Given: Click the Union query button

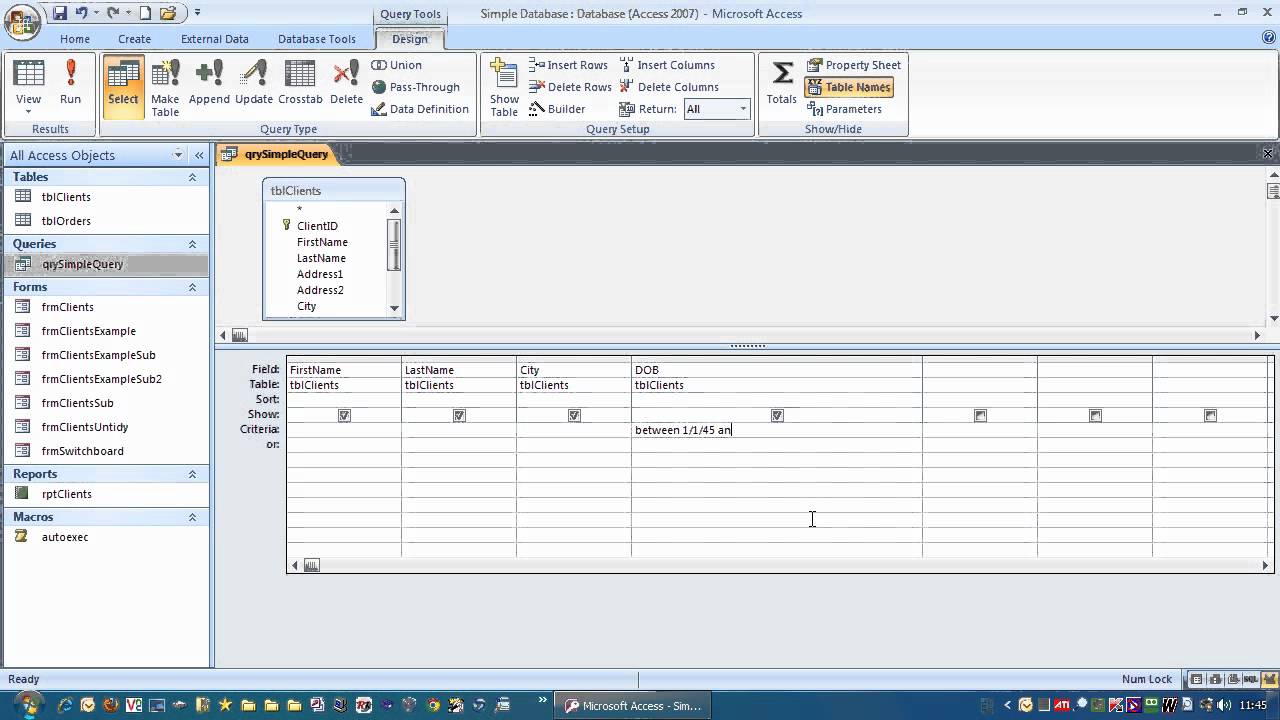Looking at the screenshot, I should [x=397, y=65].
